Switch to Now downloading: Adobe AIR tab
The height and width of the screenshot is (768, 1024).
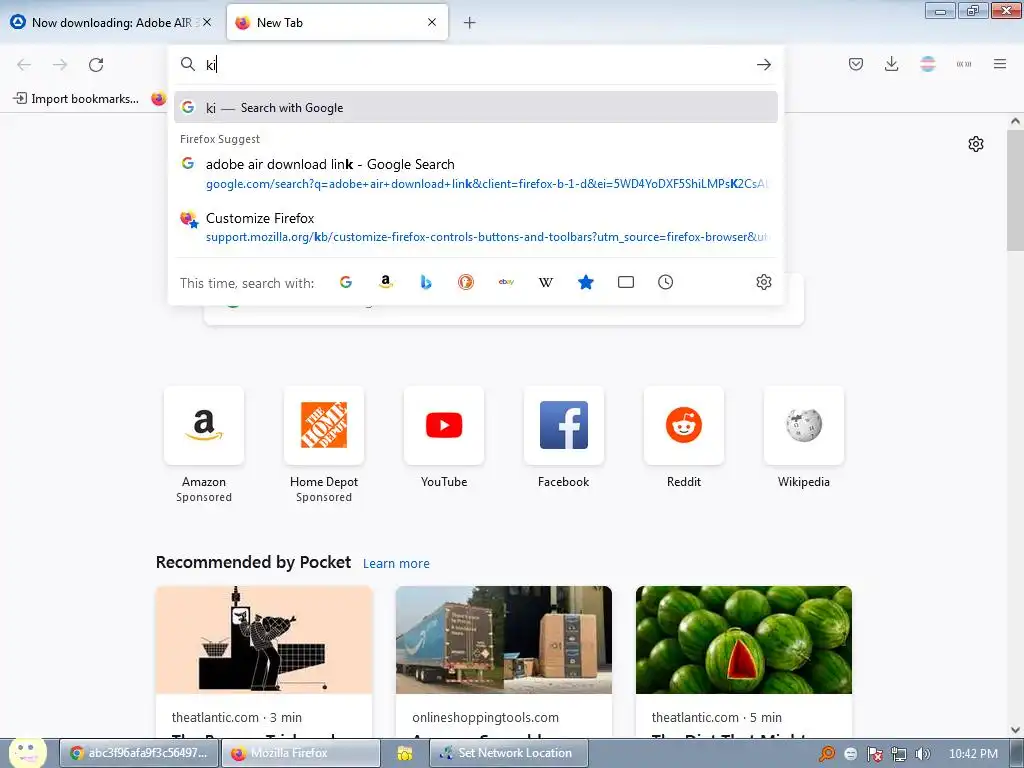click(x=111, y=22)
